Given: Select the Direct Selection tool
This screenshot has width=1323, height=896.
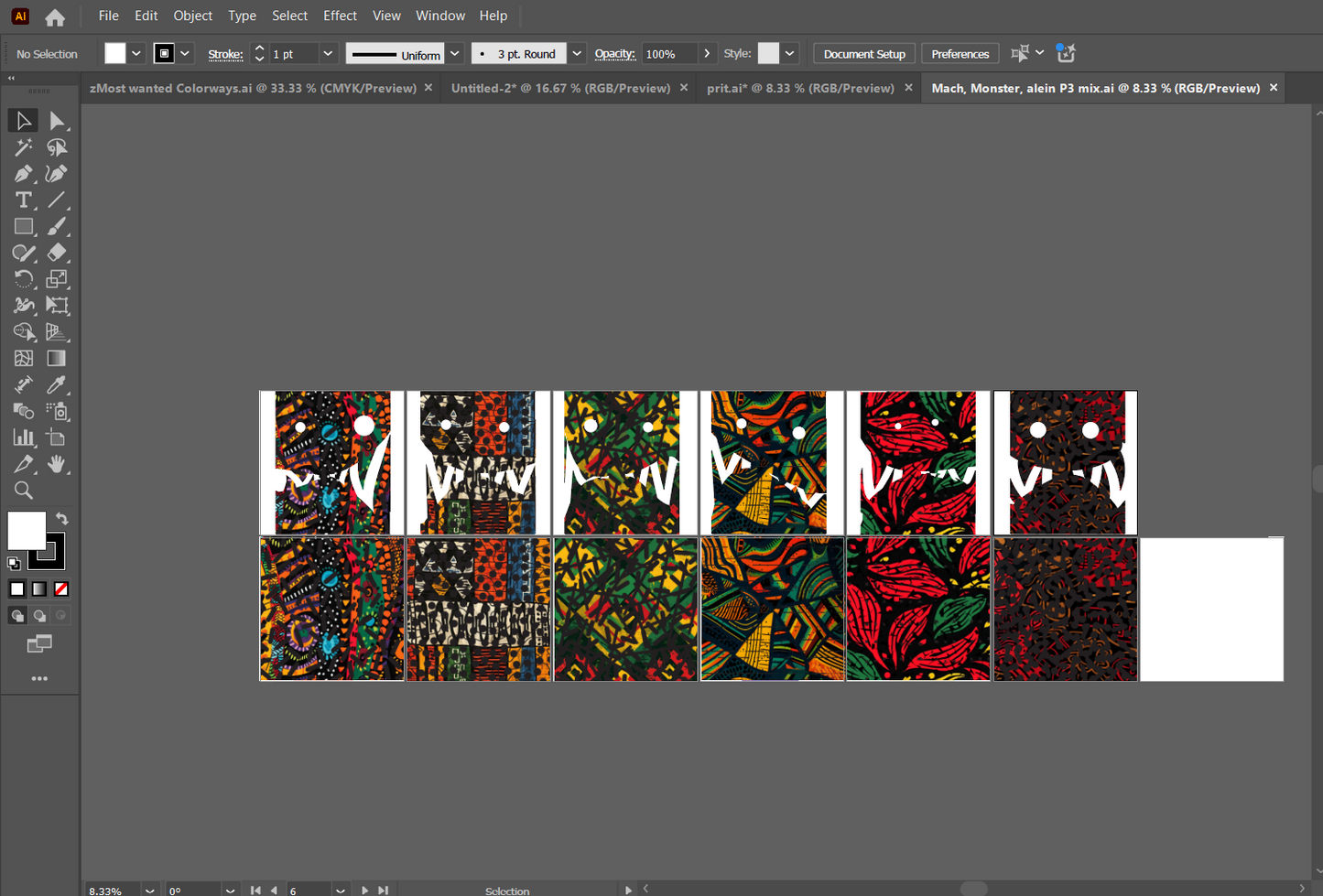Looking at the screenshot, I should coord(57,121).
